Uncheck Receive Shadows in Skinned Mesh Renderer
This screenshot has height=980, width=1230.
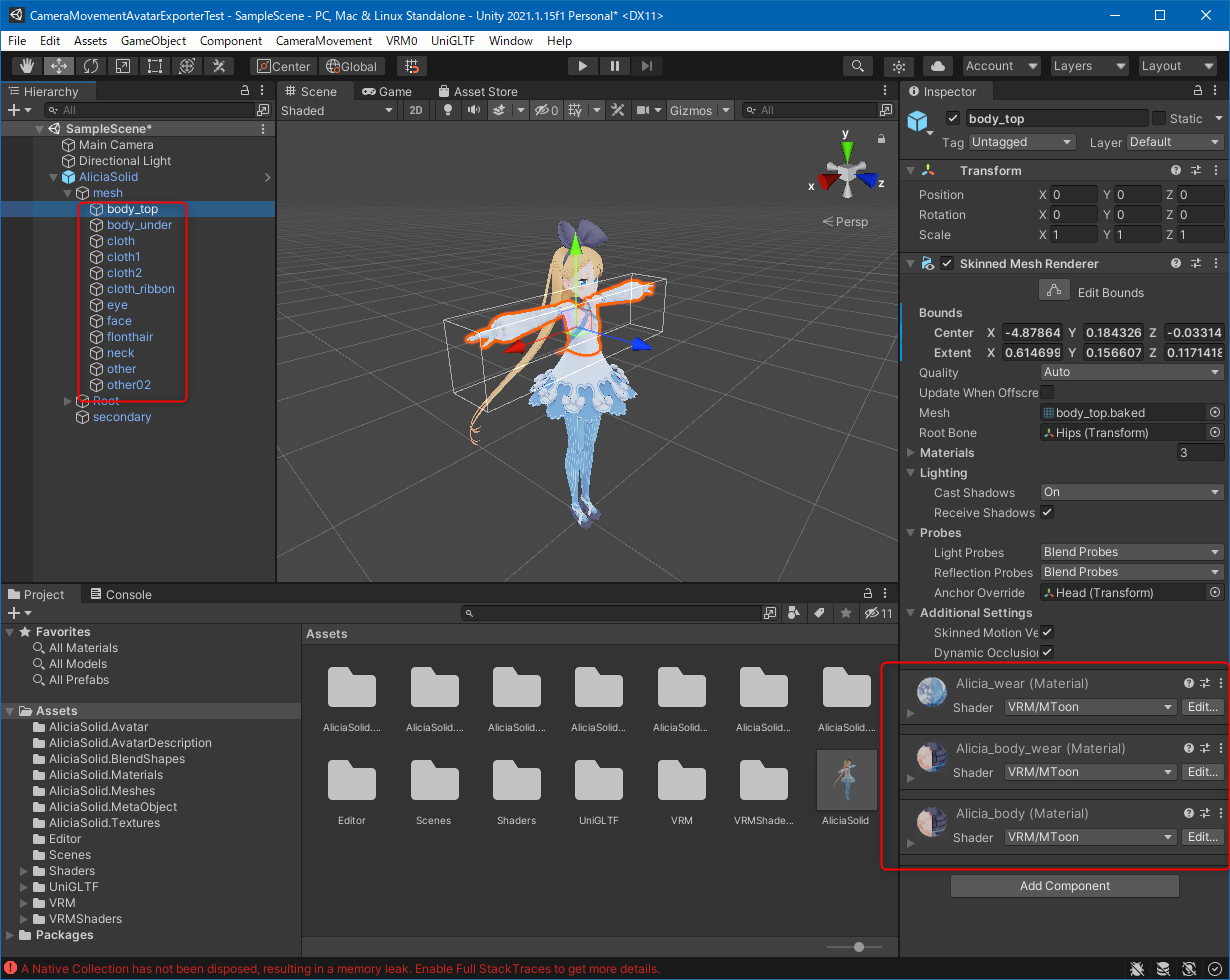1047,512
